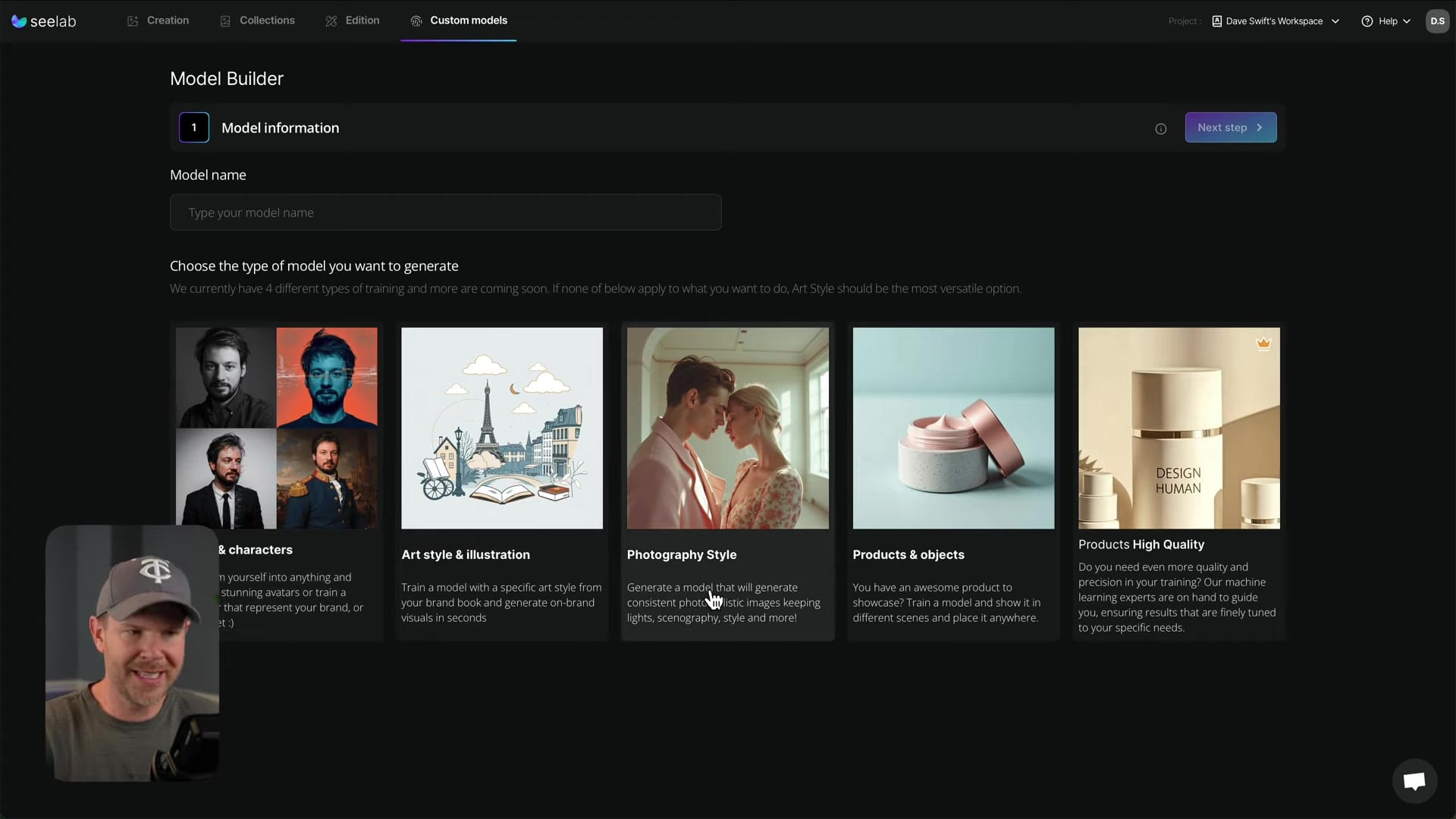
Task: Choose the Products & objects image
Action: tap(953, 428)
